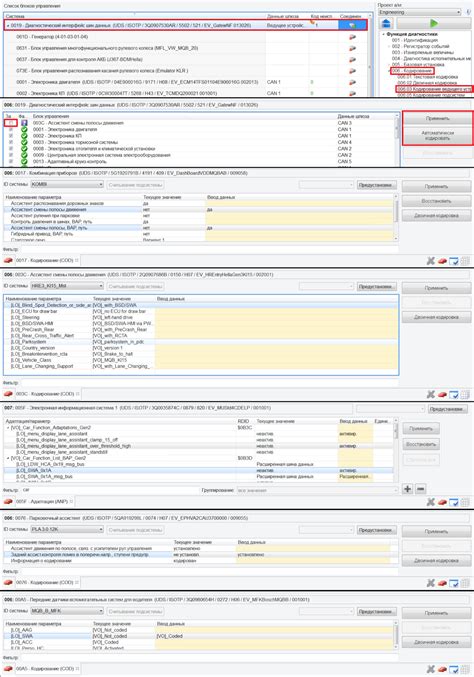Open the PLA 3.0 12K system ID dropdown
This screenshot has width=474, height=677.
click(x=67, y=529)
